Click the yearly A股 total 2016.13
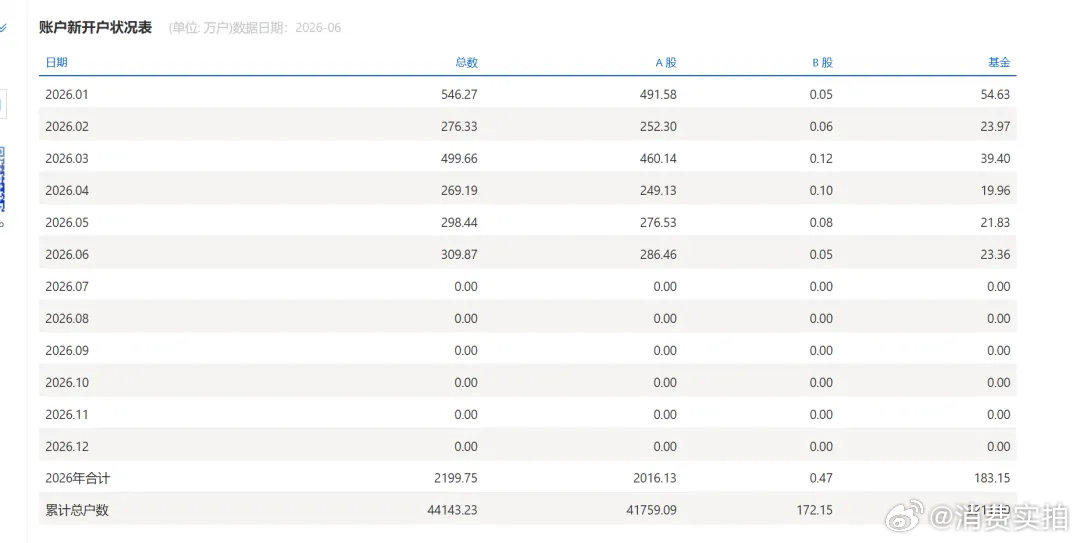 coord(655,478)
